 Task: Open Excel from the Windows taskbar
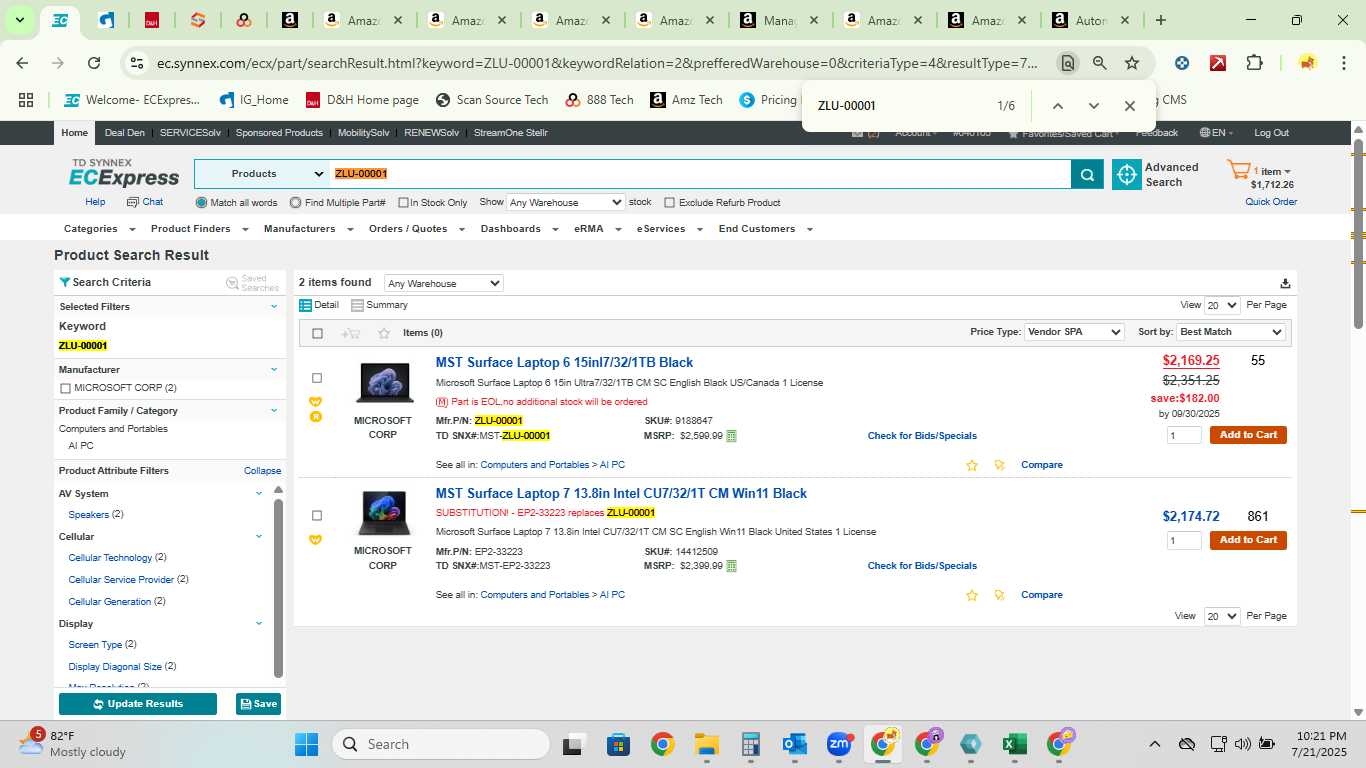click(x=1015, y=744)
